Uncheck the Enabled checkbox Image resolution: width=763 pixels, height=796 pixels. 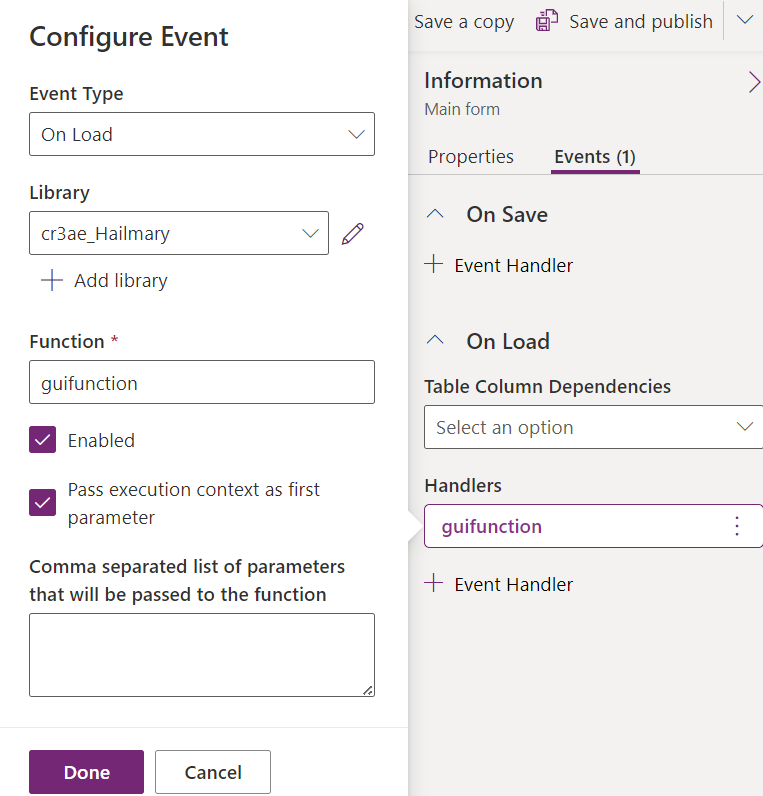(x=43, y=440)
